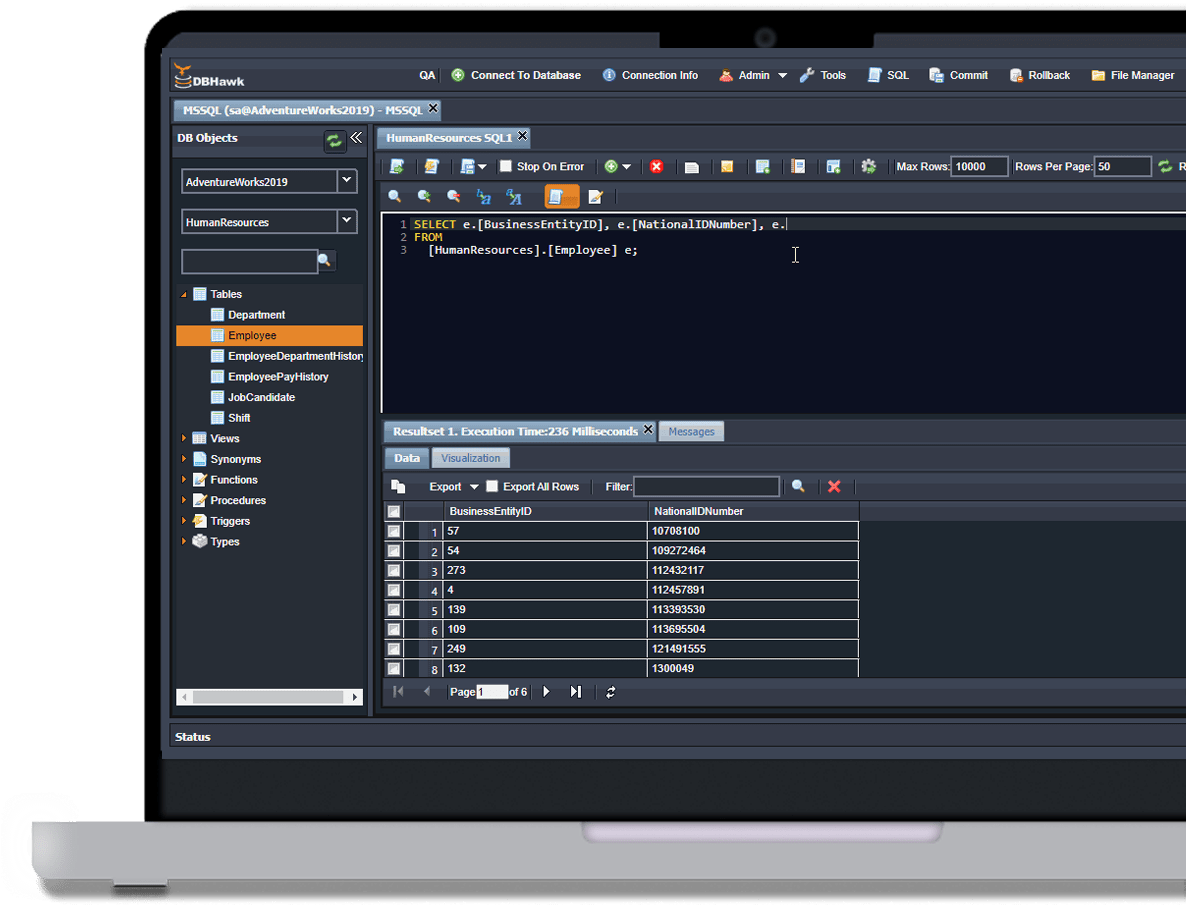Viewport: 1186px width, 905px height.
Task: Jump to last results page
Action: tap(576, 692)
